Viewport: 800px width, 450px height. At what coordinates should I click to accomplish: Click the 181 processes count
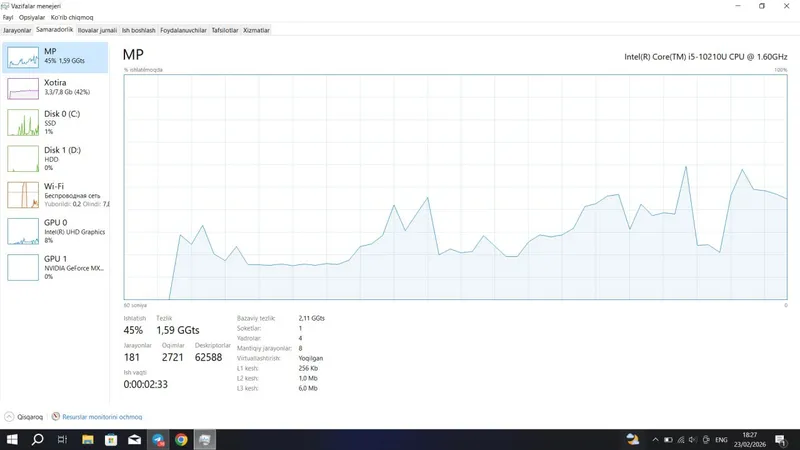coord(132,358)
